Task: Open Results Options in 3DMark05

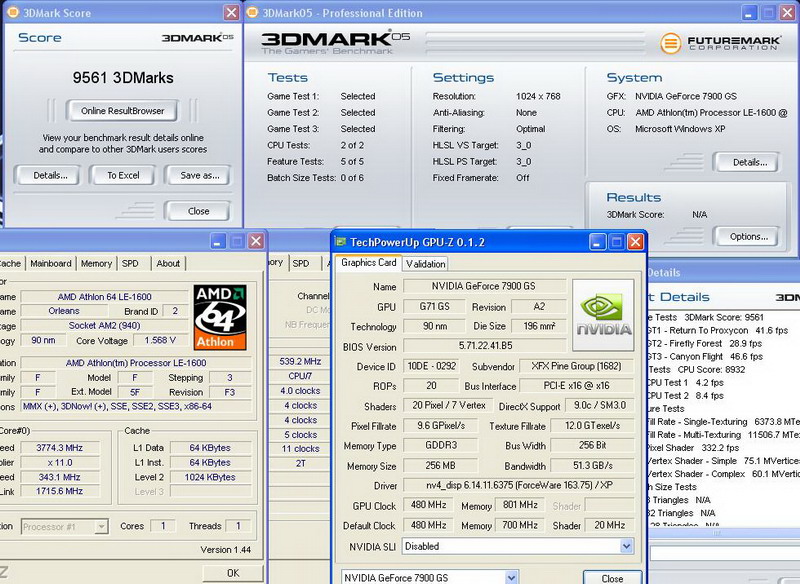Action: (x=748, y=237)
